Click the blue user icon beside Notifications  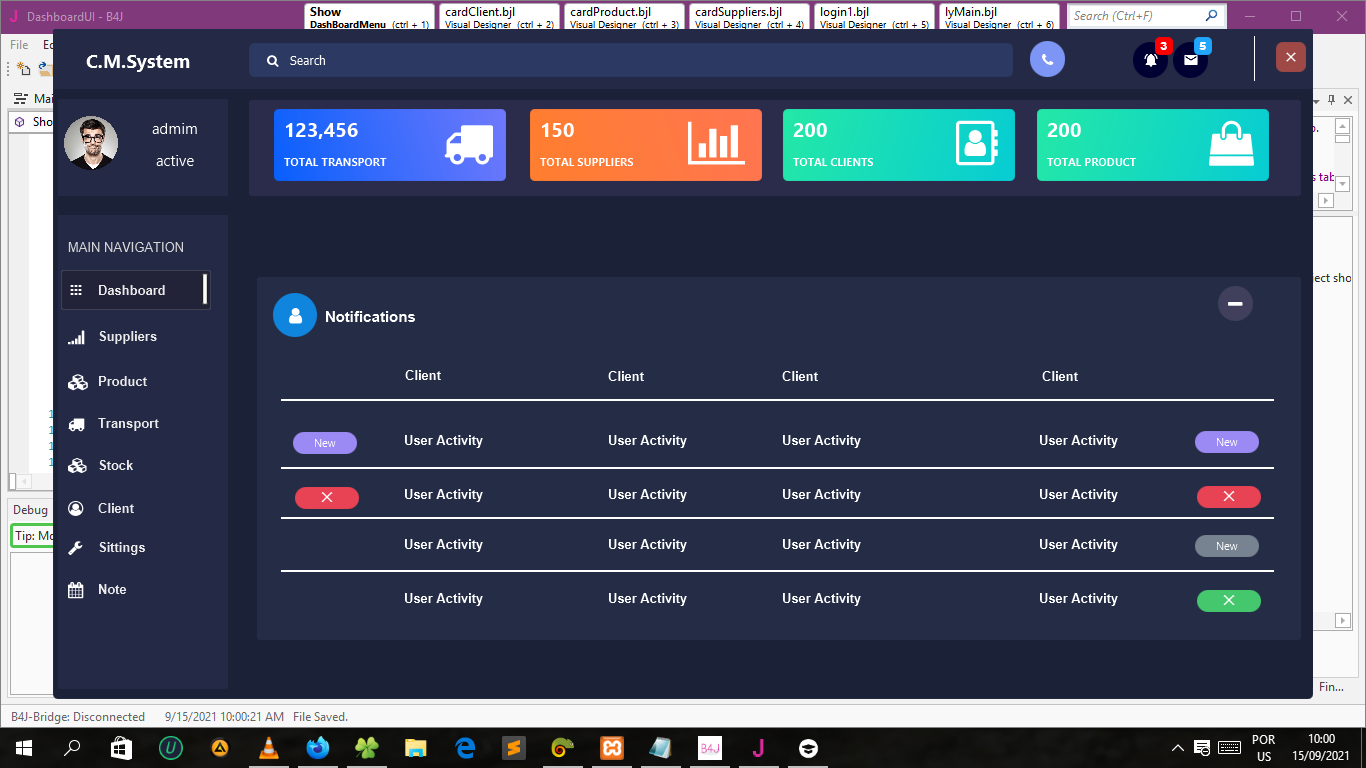point(295,315)
